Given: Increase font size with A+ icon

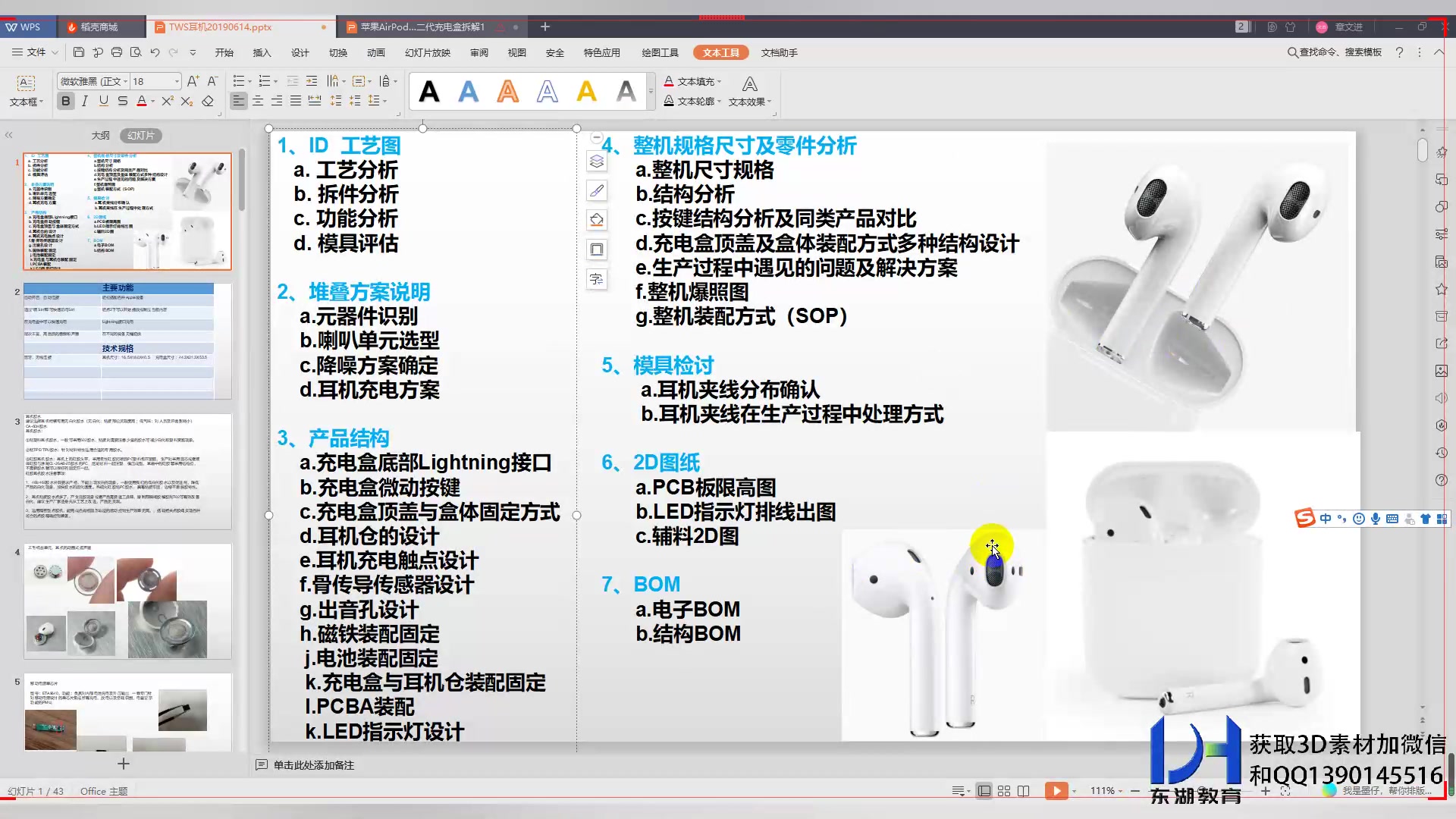Looking at the screenshot, I should [x=193, y=81].
